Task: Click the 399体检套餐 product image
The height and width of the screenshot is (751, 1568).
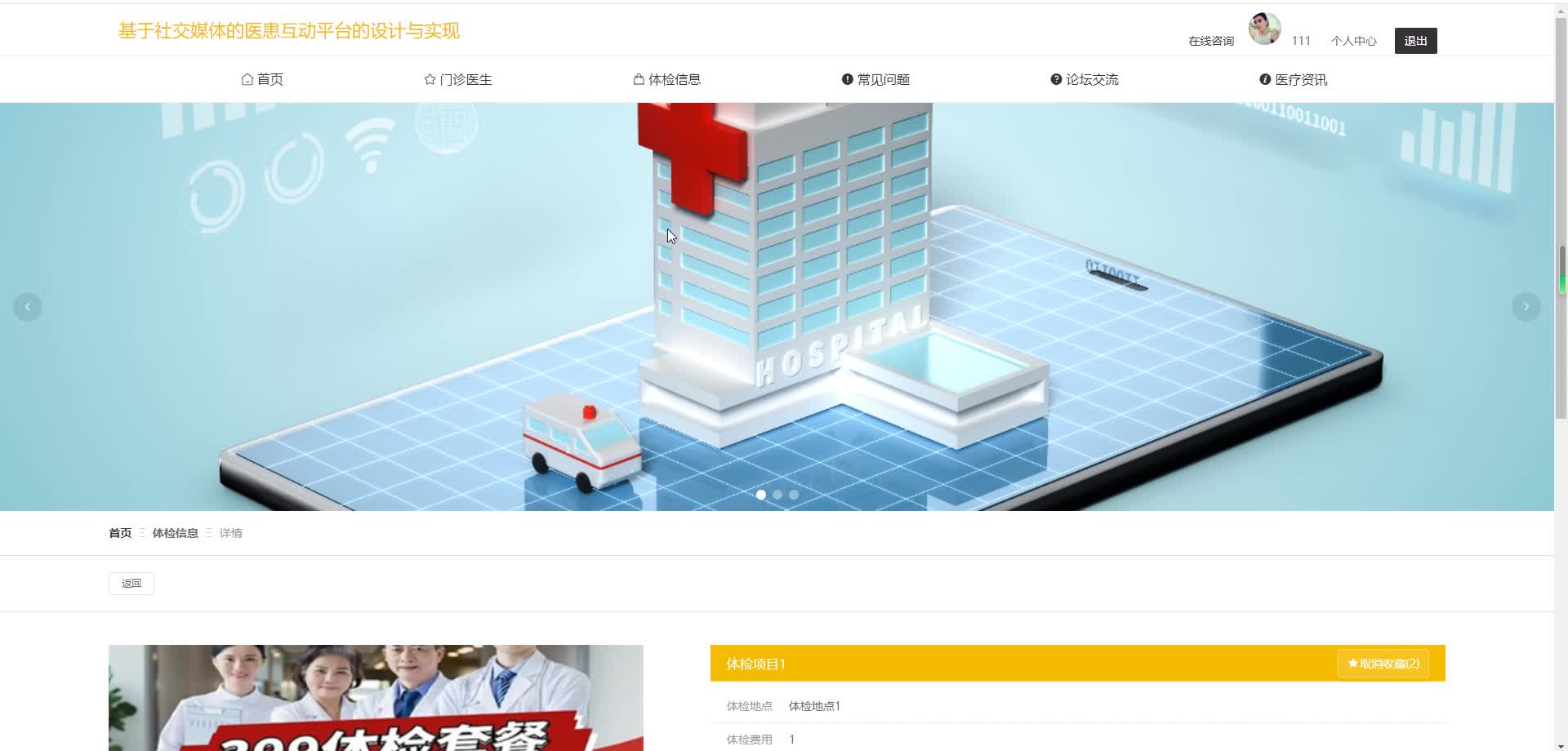Action: click(376, 698)
